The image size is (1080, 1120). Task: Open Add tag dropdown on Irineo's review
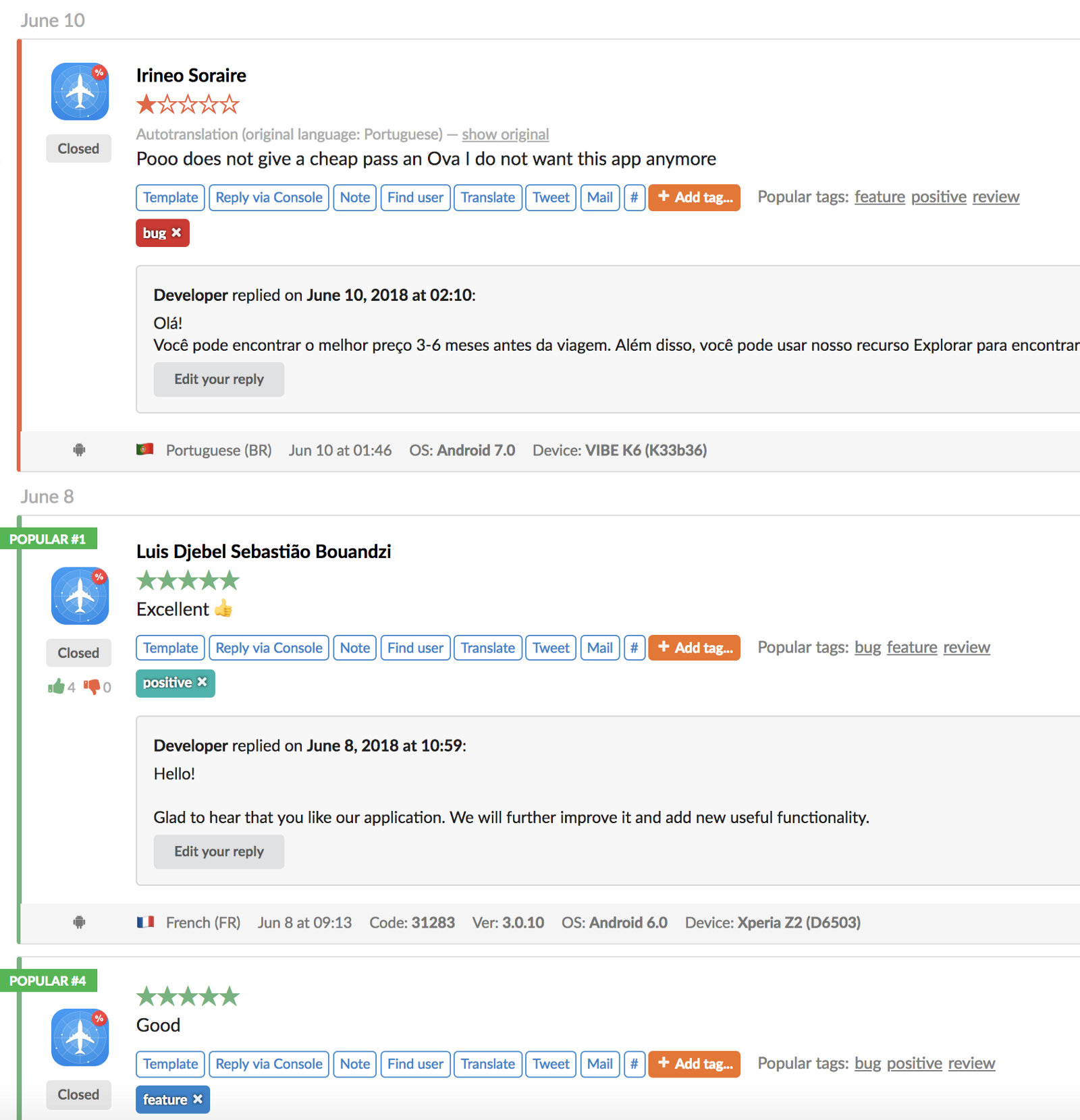coord(694,198)
